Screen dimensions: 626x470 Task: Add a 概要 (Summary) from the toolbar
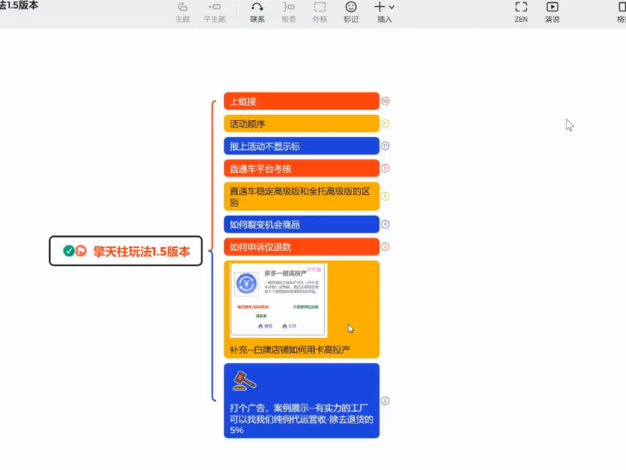tap(289, 11)
